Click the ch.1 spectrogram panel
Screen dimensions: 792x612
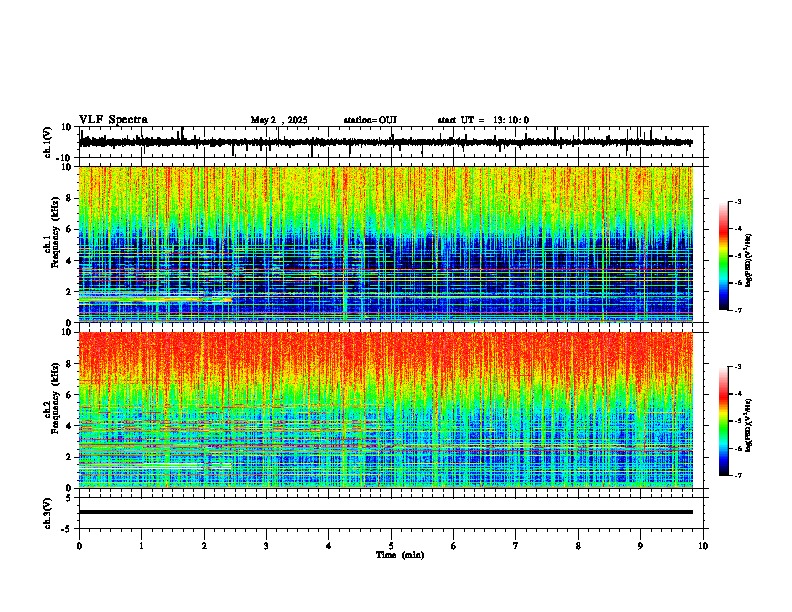(386, 244)
